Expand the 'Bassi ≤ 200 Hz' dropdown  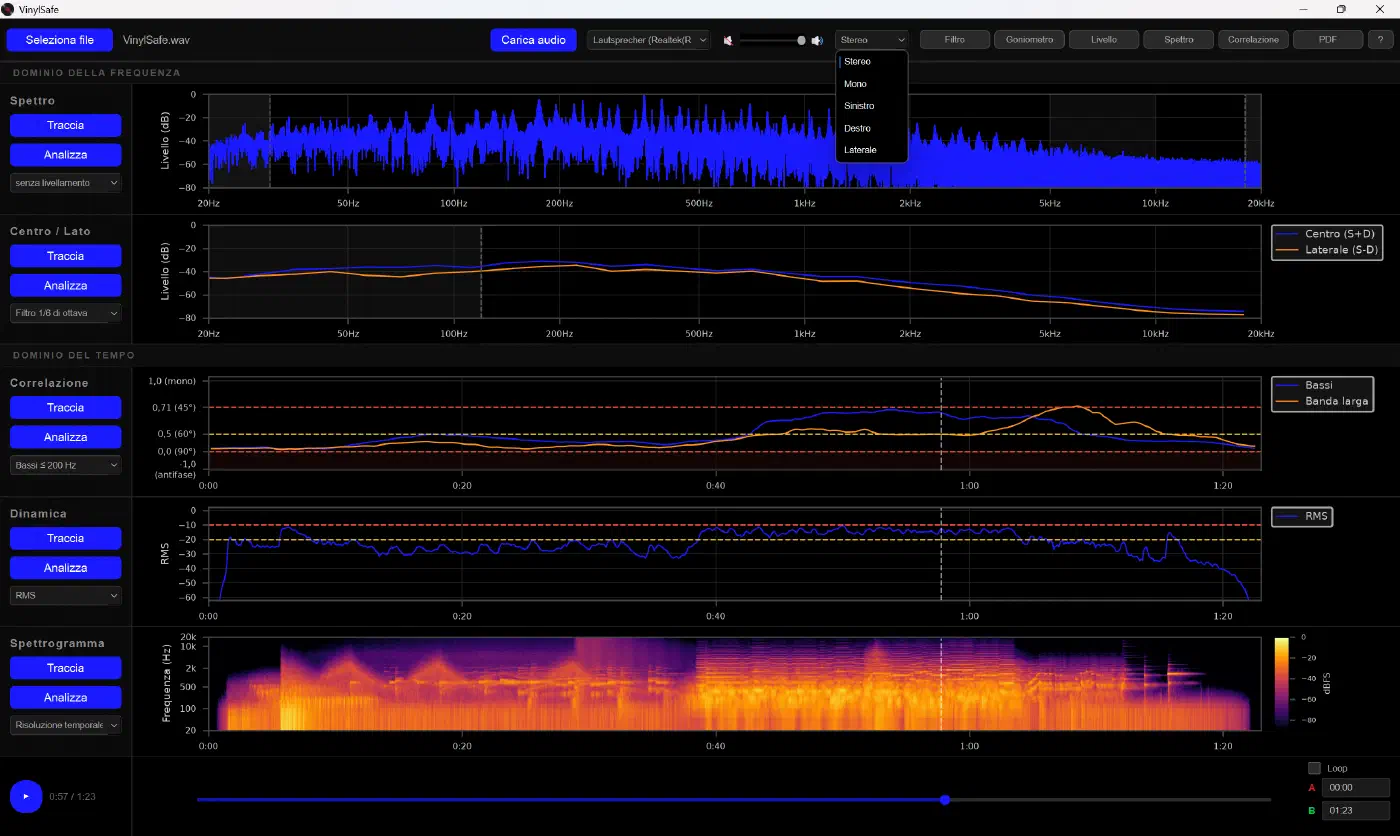click(66, 465)
